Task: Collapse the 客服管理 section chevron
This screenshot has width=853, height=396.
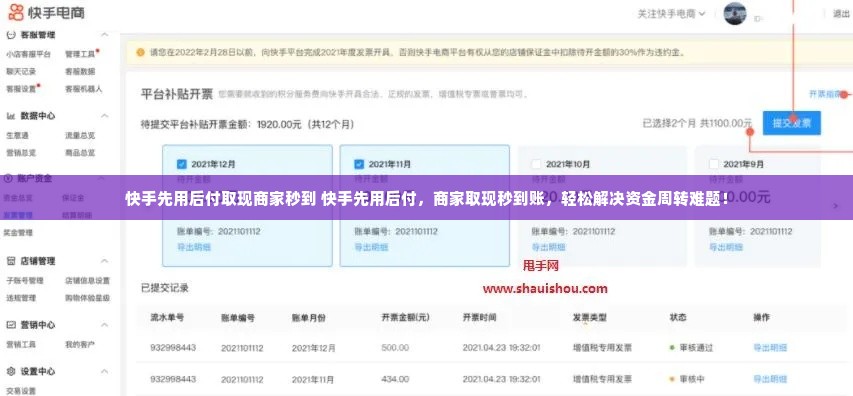Action: 105,35
